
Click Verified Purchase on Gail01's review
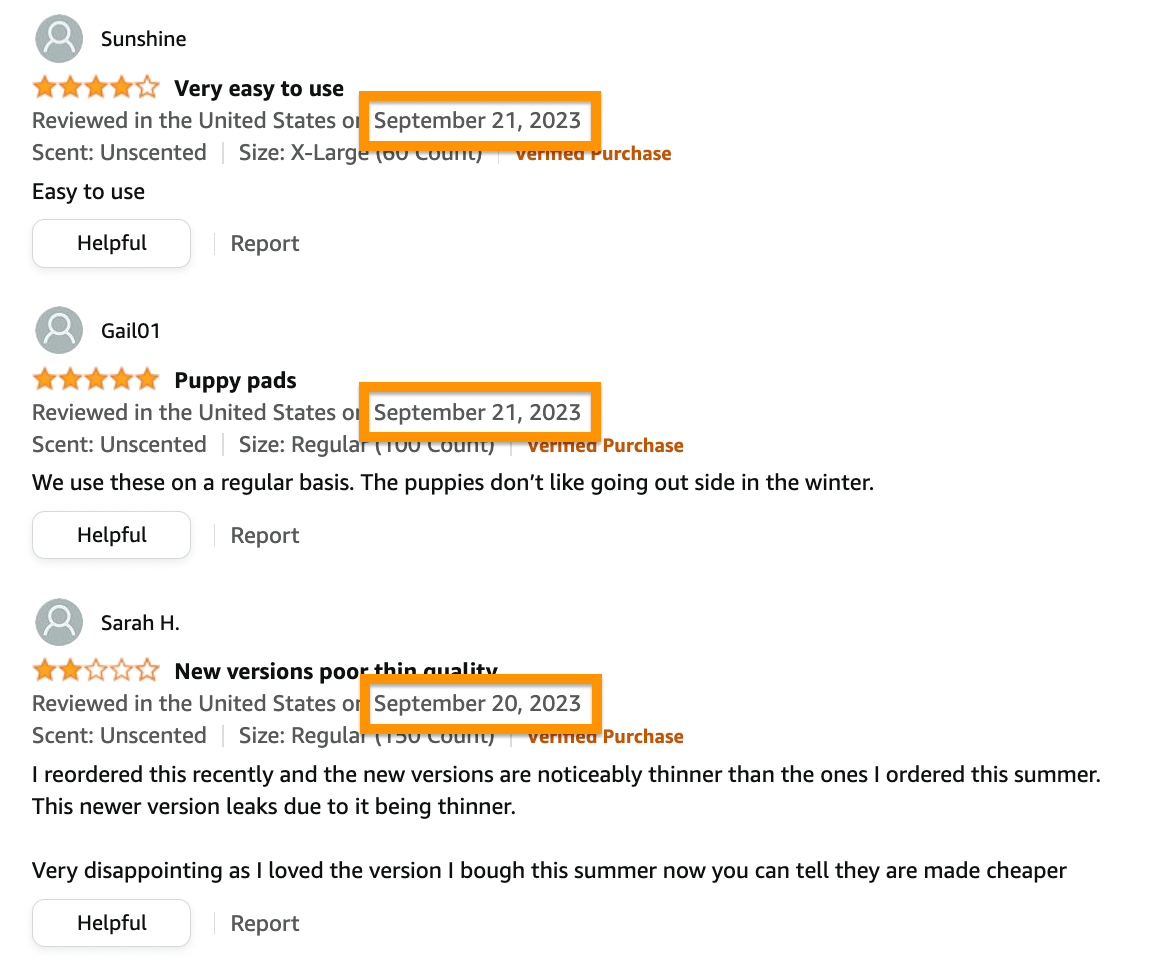605,445
